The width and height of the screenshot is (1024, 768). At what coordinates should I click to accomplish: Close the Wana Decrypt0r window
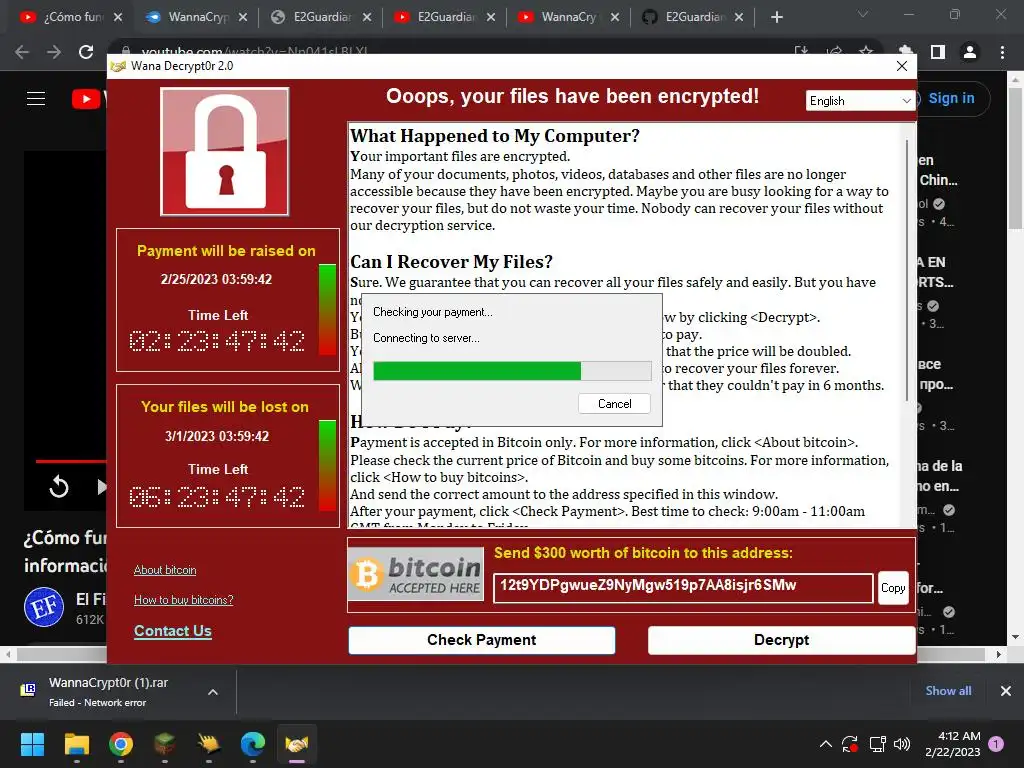(902, 66)
